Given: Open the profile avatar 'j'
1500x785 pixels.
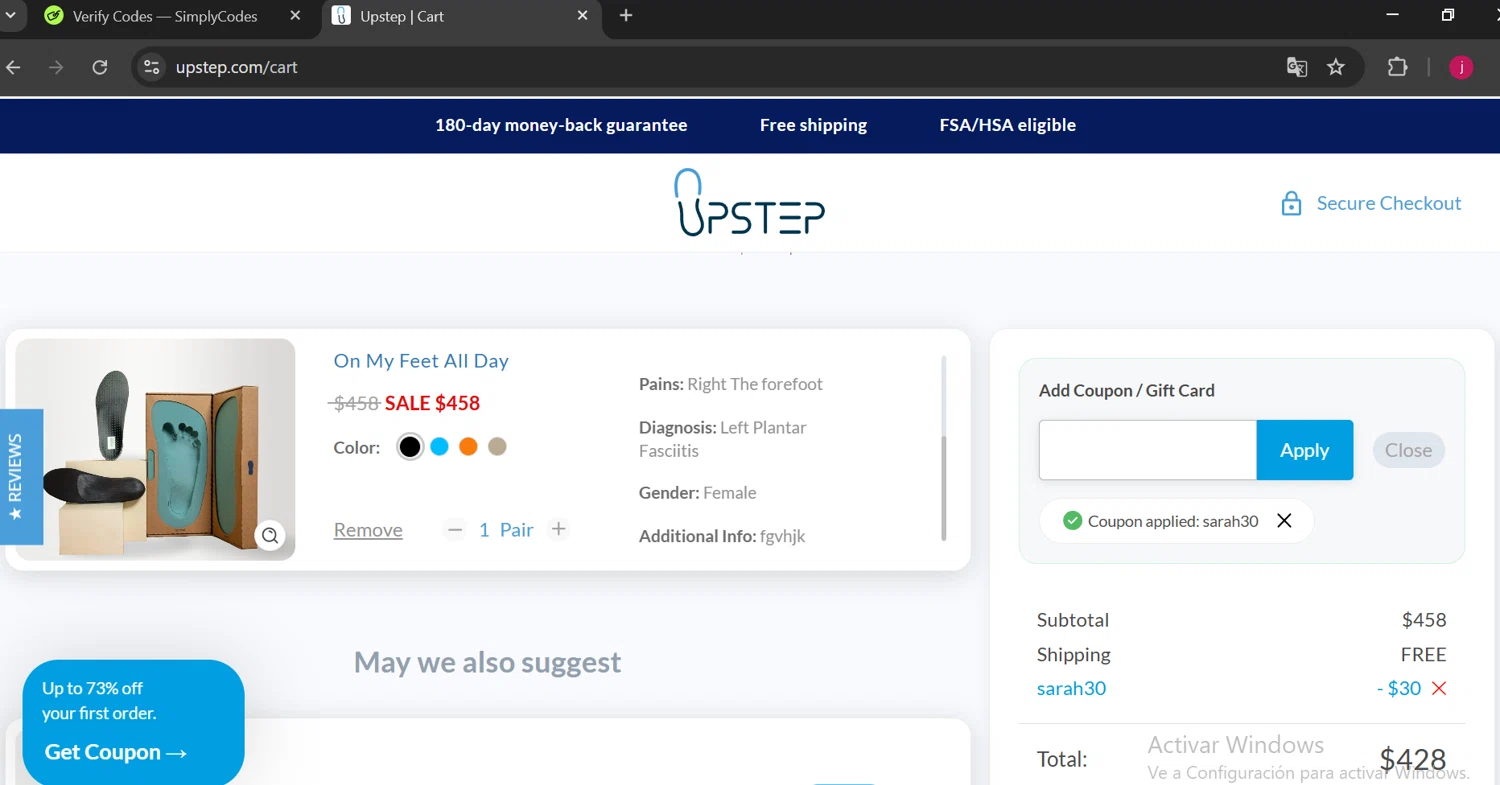Looking at the screenshot, I should pos(1461,67).
